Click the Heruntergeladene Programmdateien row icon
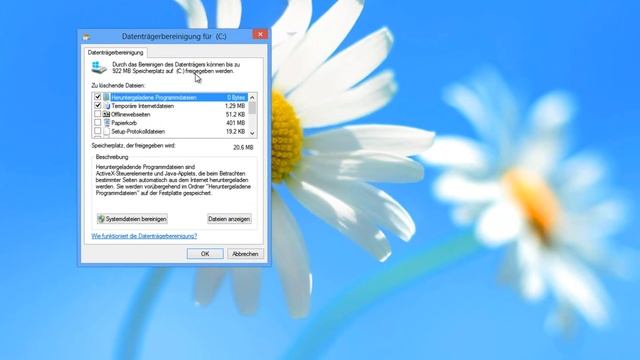 pyautogui.click(x=107, y=97)
